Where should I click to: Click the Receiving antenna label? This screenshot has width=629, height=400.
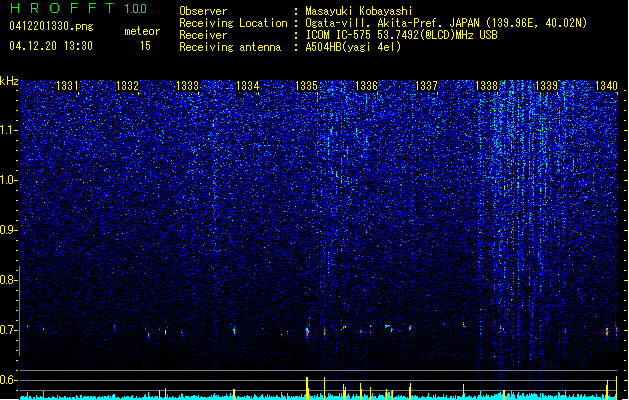click(230, 47)
